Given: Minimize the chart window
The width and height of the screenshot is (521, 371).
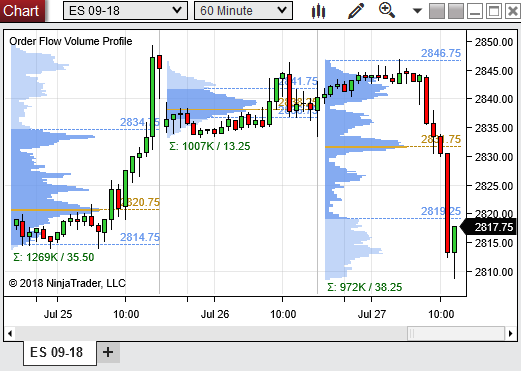Looking at the screenshot, I should click(475, 11).
